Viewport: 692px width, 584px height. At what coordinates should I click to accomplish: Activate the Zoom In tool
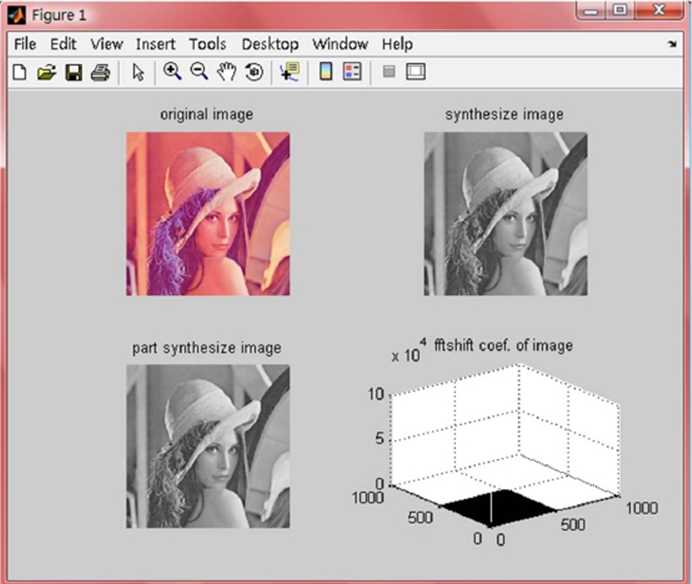coord(172,72)
